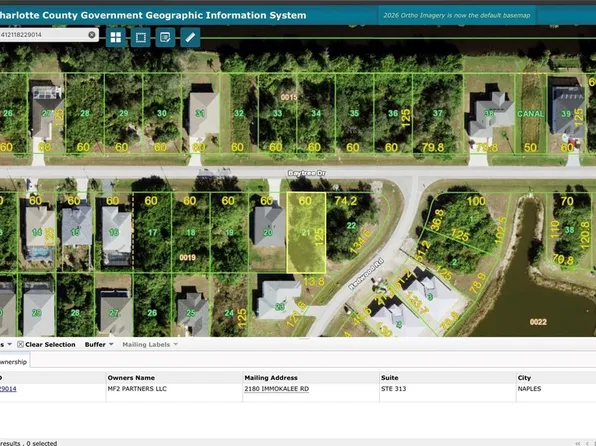
Task: Click the 2026 Ortho Imagery notice banner
Action: pyautogui.click(x=457, y=16)
